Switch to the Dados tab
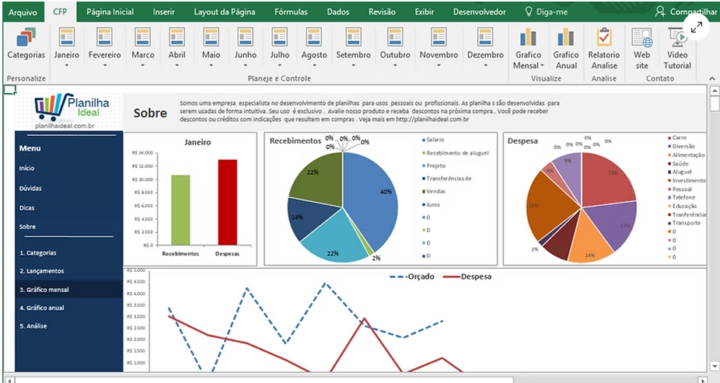The image size is (720, 383). (x=338, y=12)
